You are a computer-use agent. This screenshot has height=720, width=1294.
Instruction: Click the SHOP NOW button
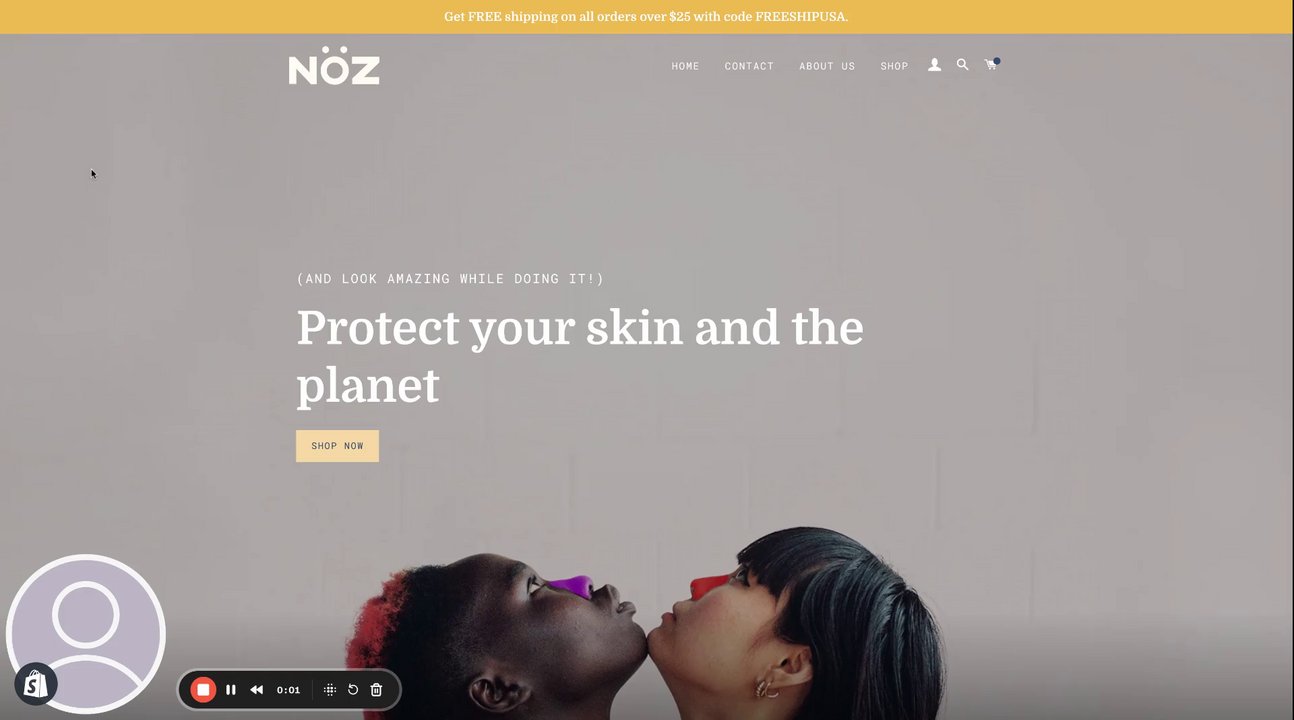tap(337, 446)
